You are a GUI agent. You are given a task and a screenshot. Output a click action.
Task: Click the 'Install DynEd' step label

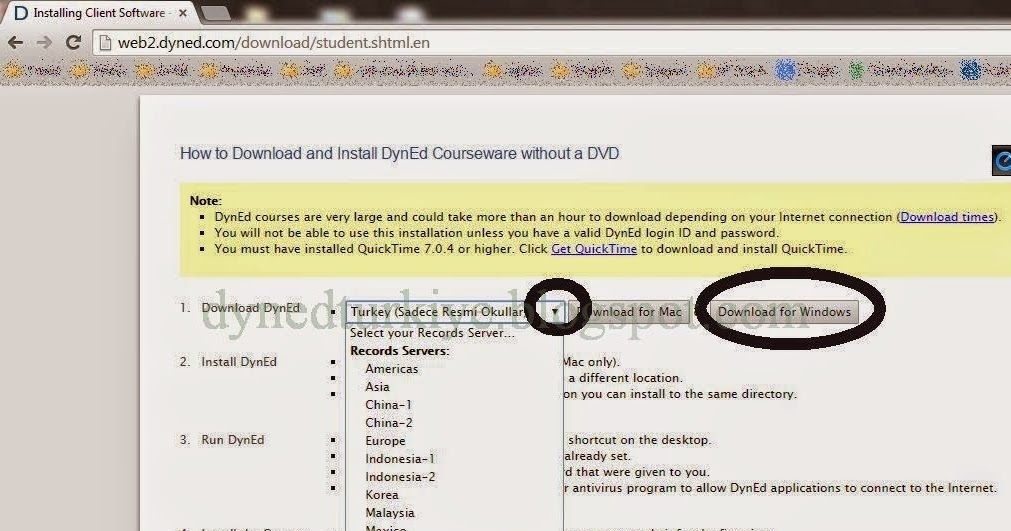coord(239,362)
